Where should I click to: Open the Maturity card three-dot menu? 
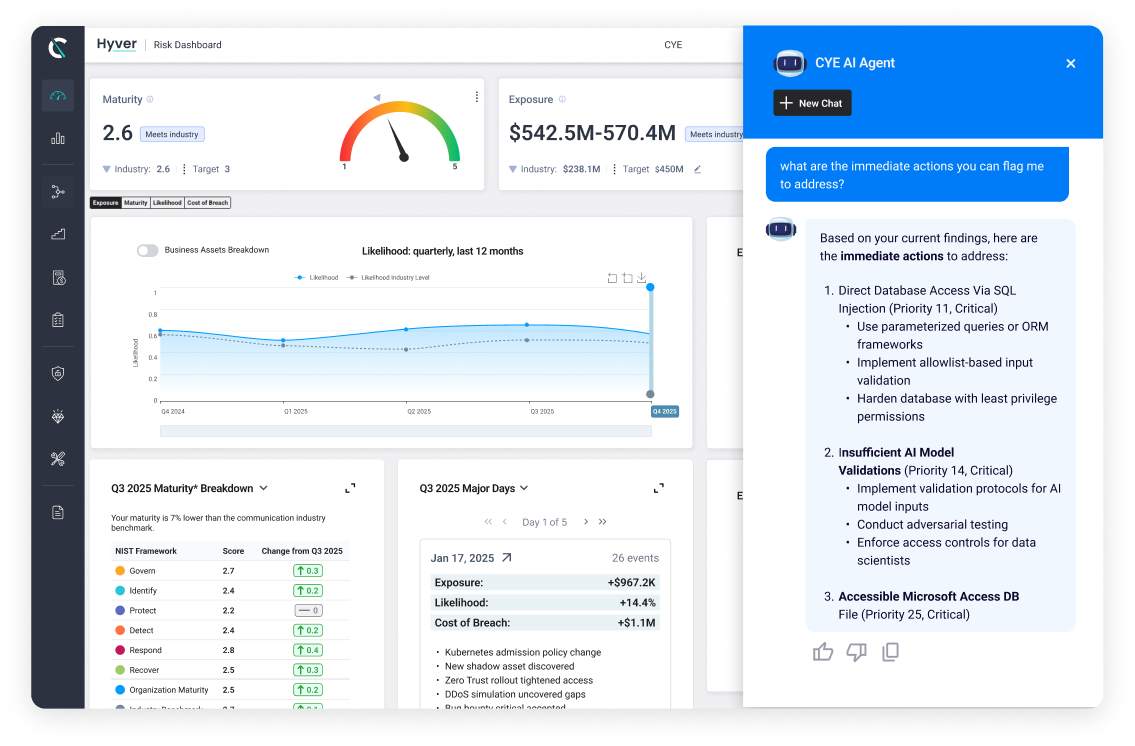point(476,97)
